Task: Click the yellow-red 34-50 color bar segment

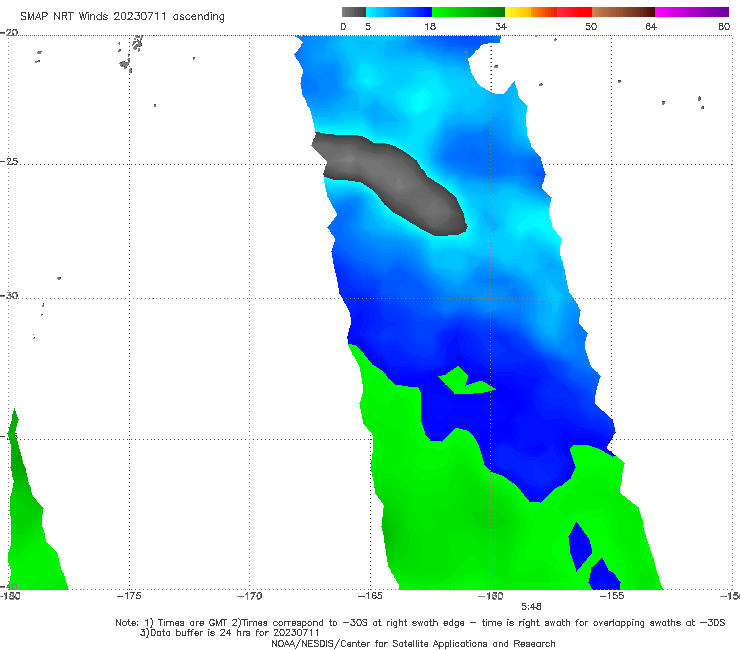Action: 548,12
